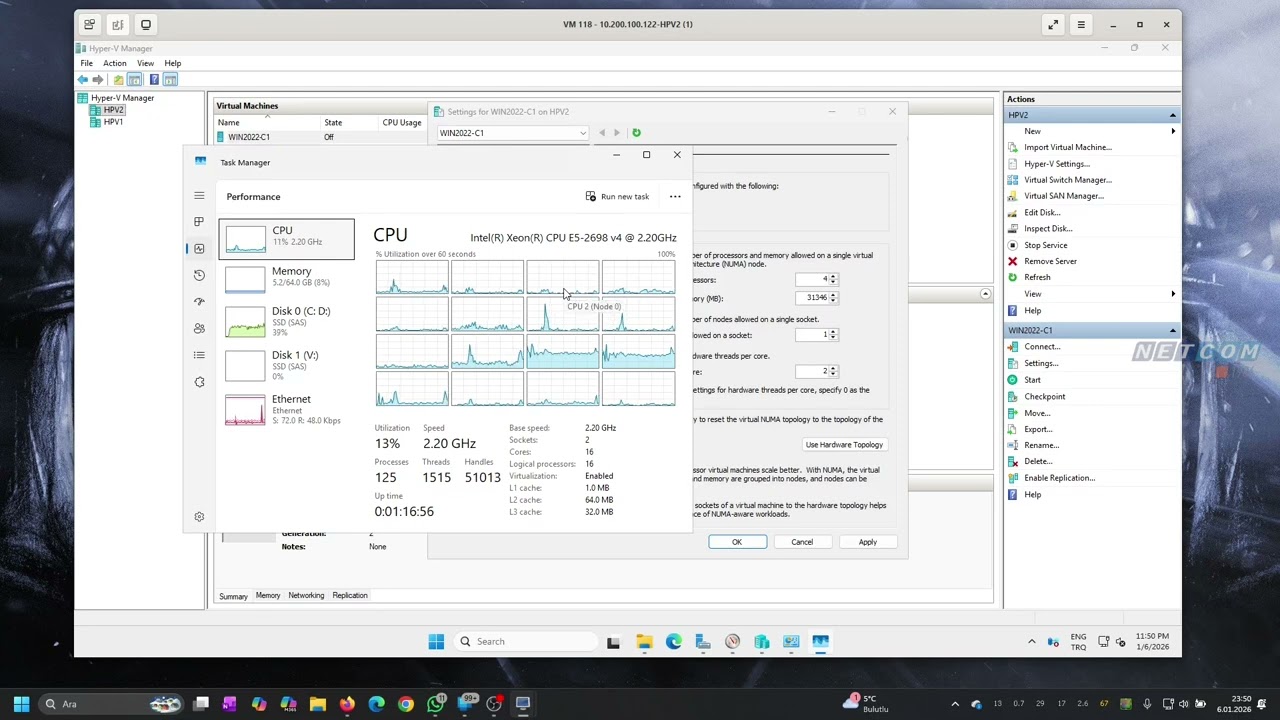
Task: Increment processors spinner showing 4
Action: tap(833, 277)
